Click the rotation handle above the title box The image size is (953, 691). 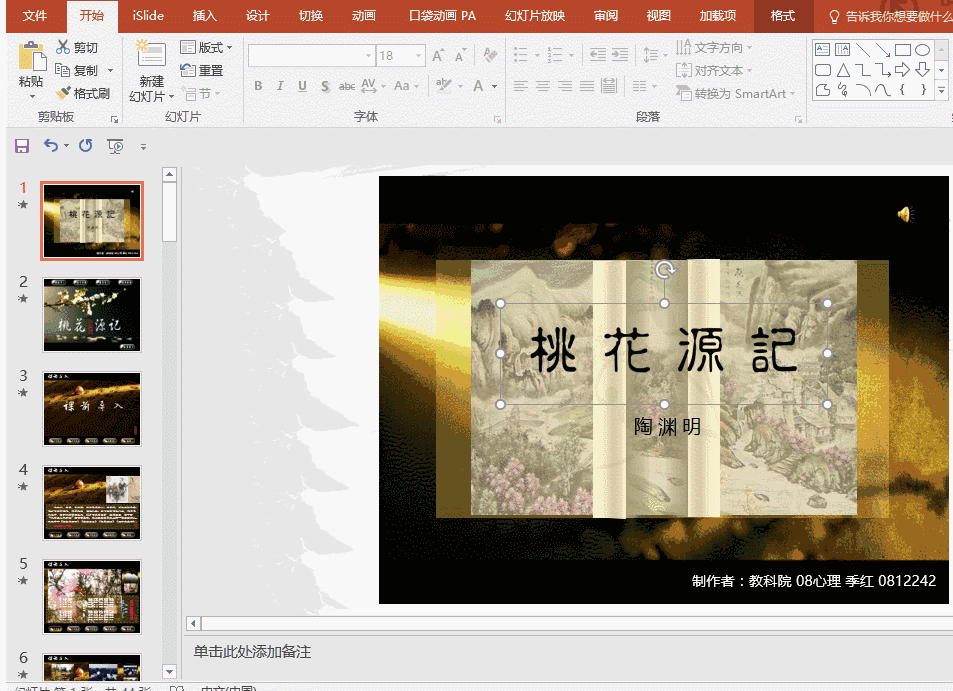pos(664,269)
